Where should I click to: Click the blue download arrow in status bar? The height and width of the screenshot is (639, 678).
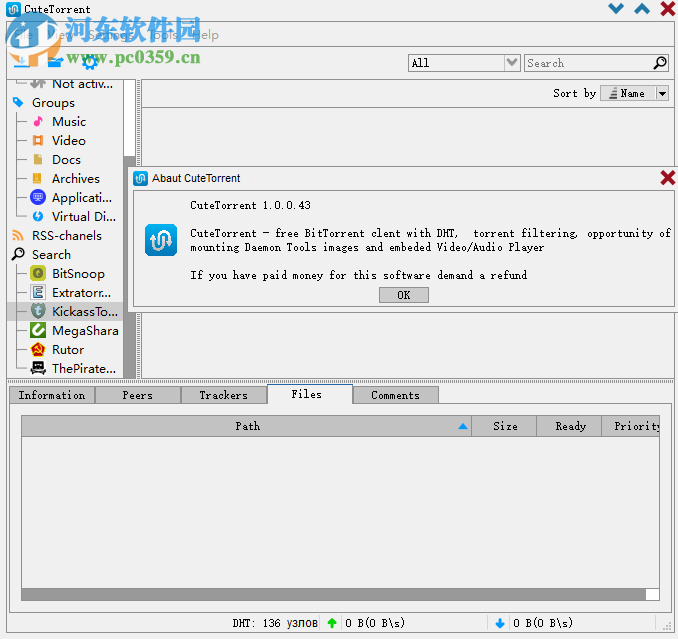click(500, 623)
